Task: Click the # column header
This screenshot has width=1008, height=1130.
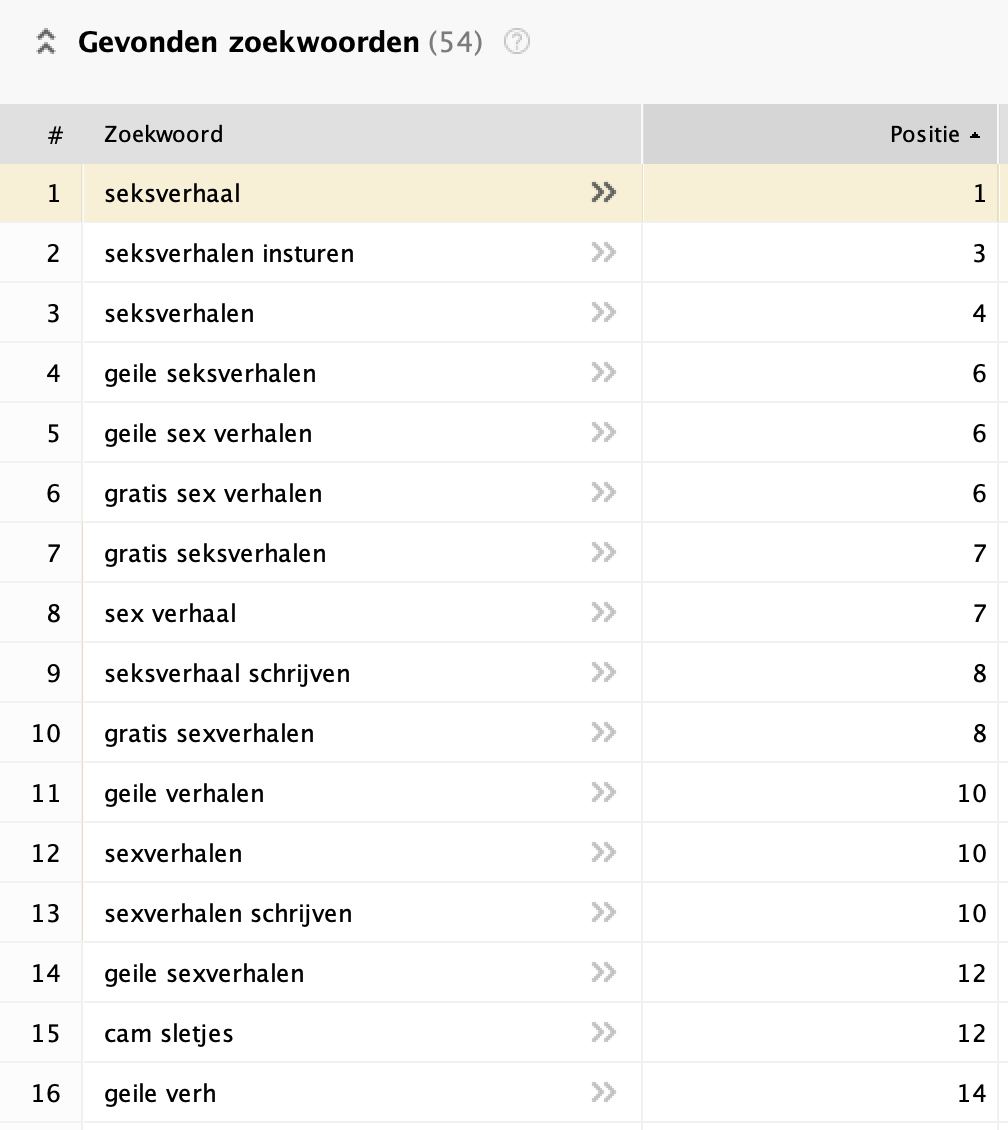Action: pyautogui.click(x=55, y=135)
